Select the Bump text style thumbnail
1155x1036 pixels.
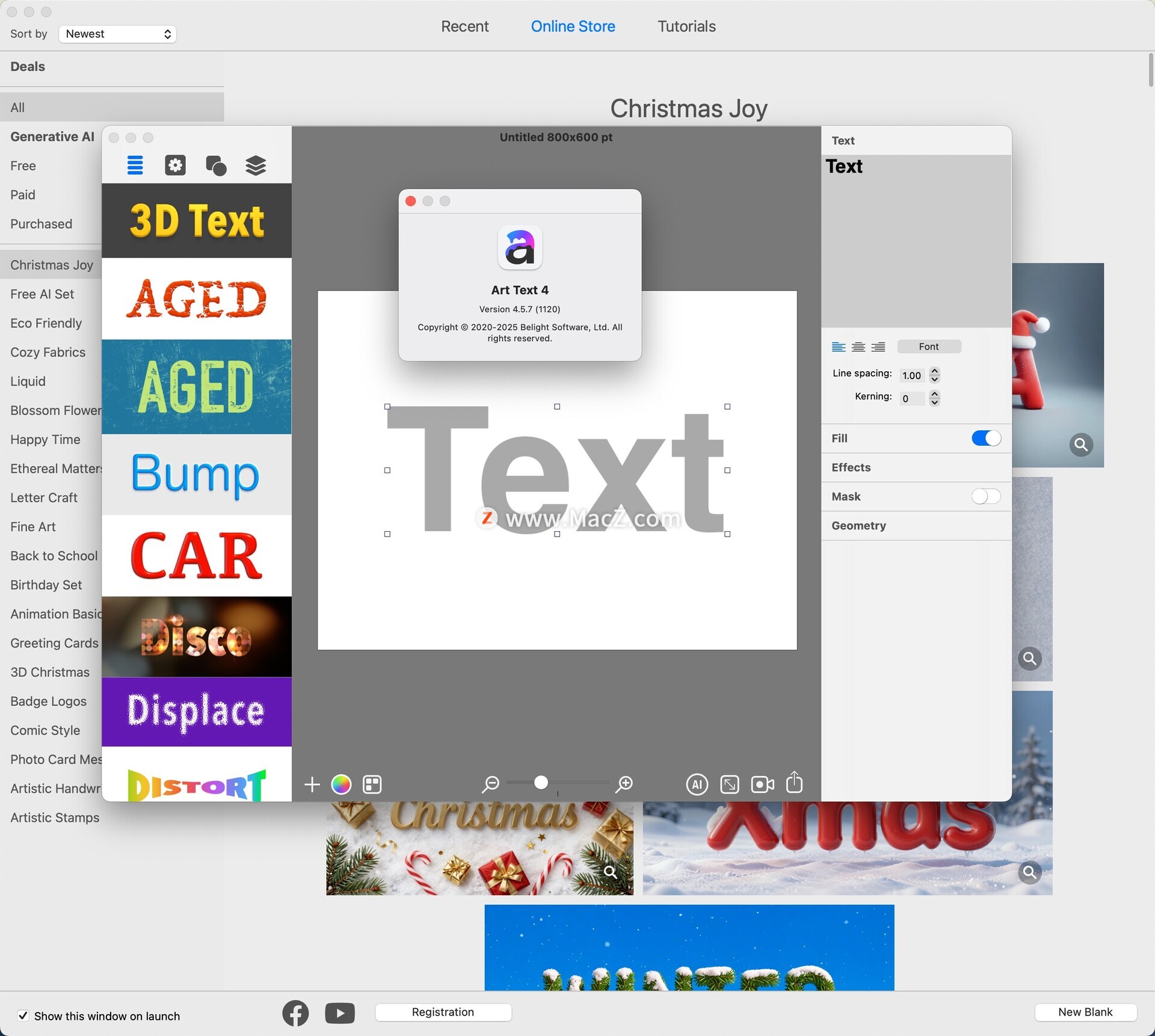196,474
